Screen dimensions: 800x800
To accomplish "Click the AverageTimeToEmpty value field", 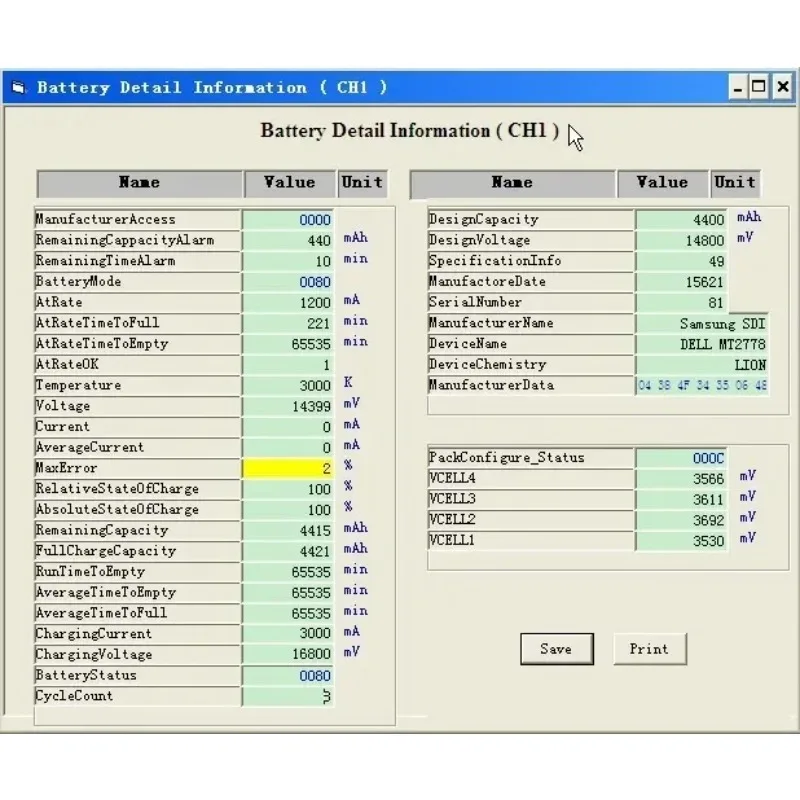I will pos(288,592).
